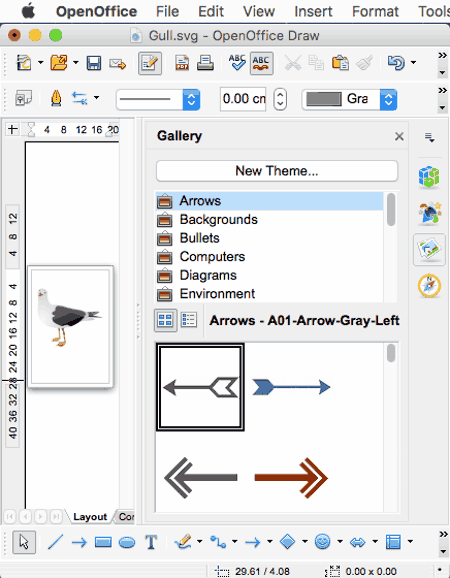The width and height of the screenshot is (450, 578).
Task: Open the Undo history dropdown arrow
Action: [x=414, y=63]
